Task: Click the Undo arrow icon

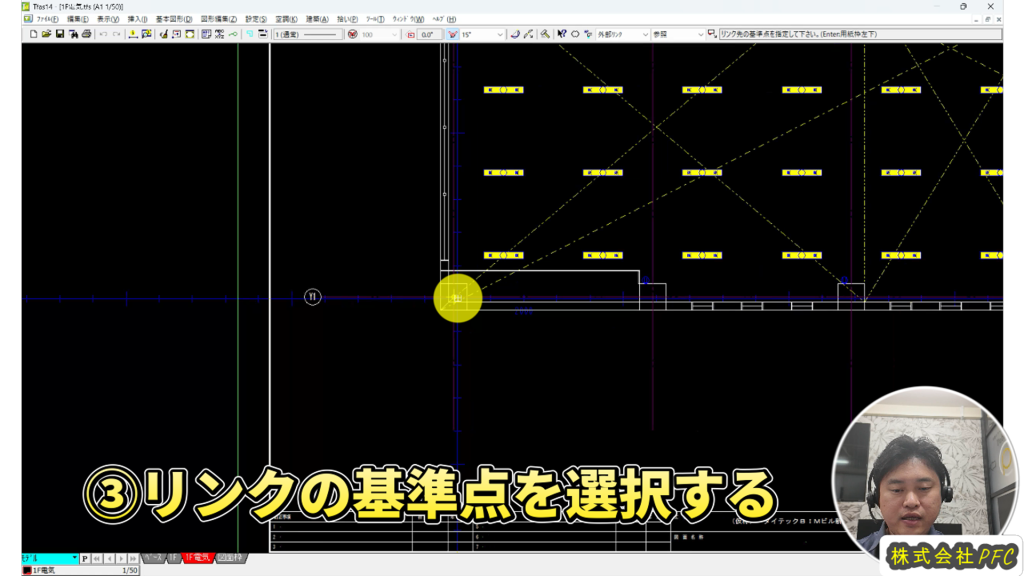Action: click(103, 34)
